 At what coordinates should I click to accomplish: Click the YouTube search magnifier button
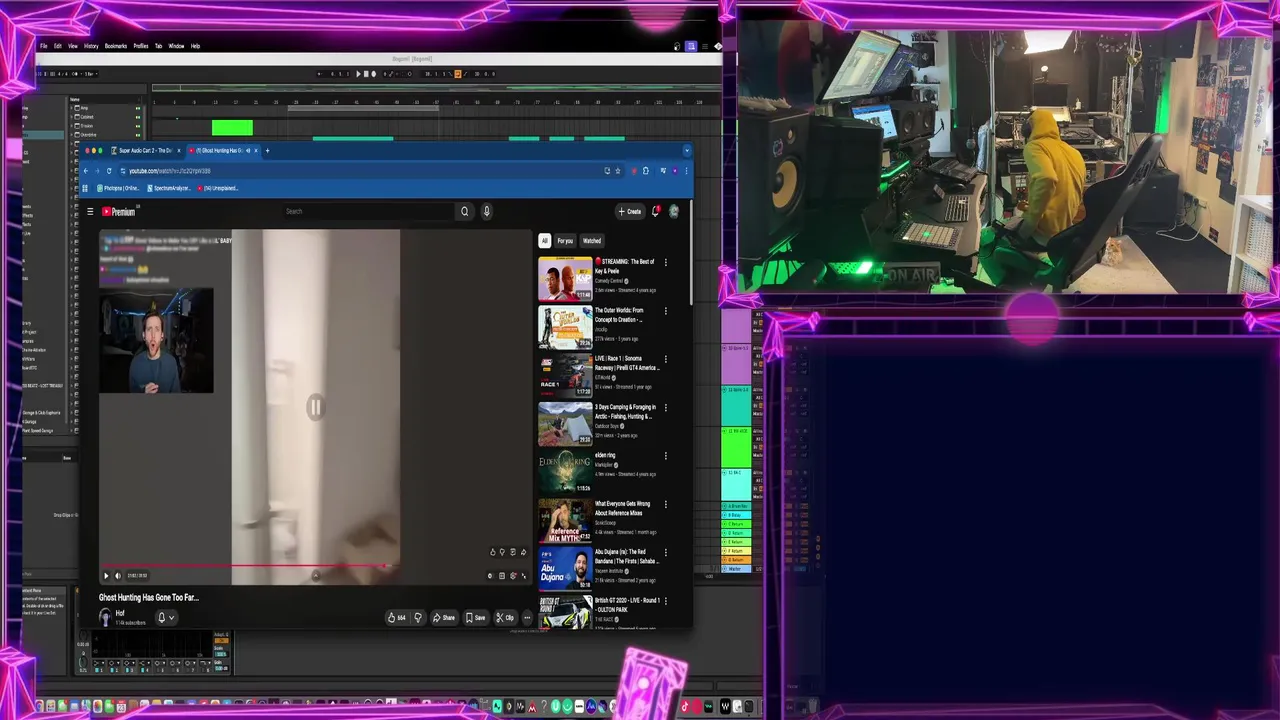[x=464, y=211]
